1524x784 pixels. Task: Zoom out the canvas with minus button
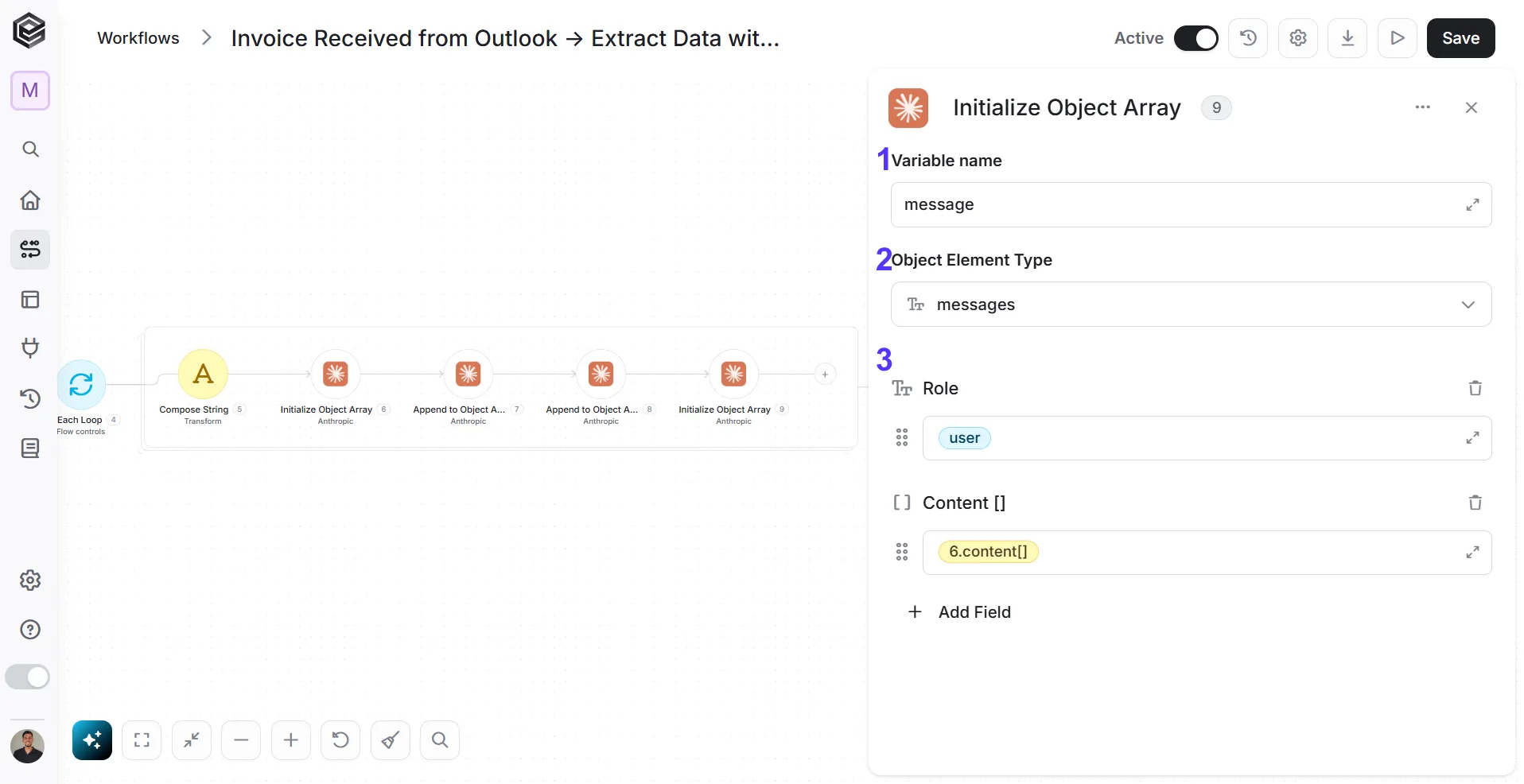pyautogui.click(x=241, y=740)
